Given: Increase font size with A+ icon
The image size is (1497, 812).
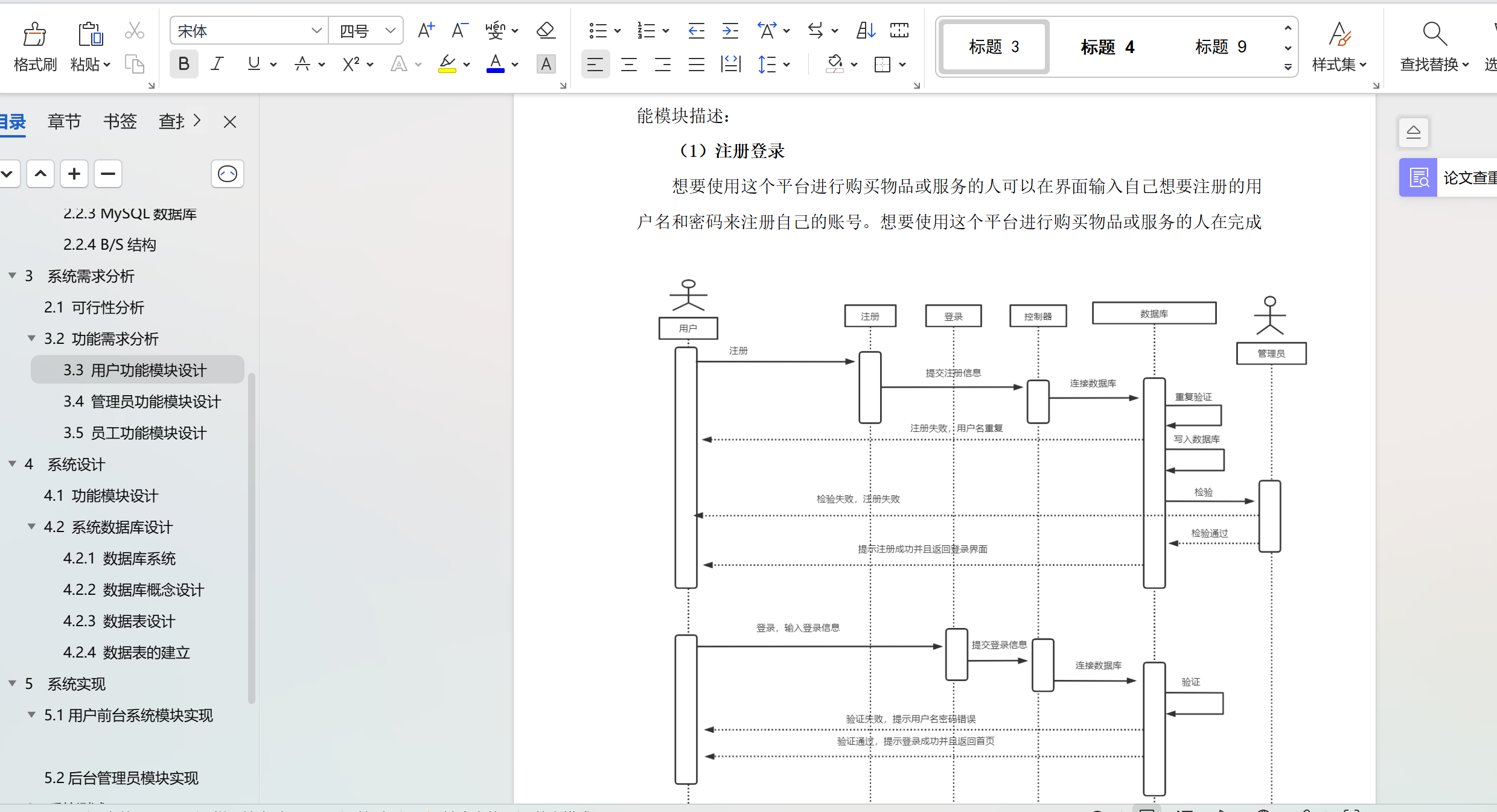Looking at the screenshot, I should coord(426,30).
